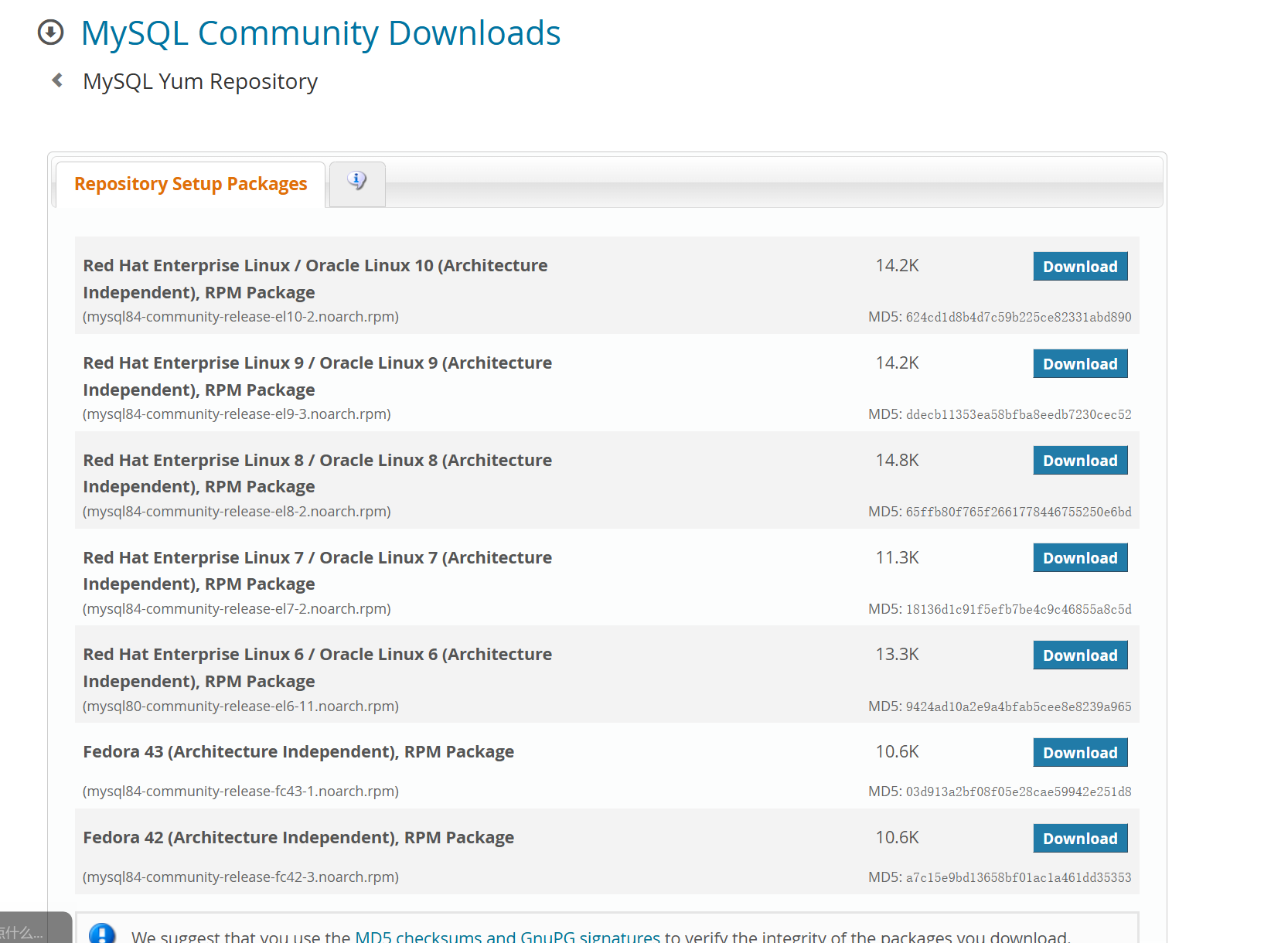Viewport: 1288px width, 943px height.
Task: Click the MD5 hash starting with 65ffb80f
Action: [x=1019, y=512]
